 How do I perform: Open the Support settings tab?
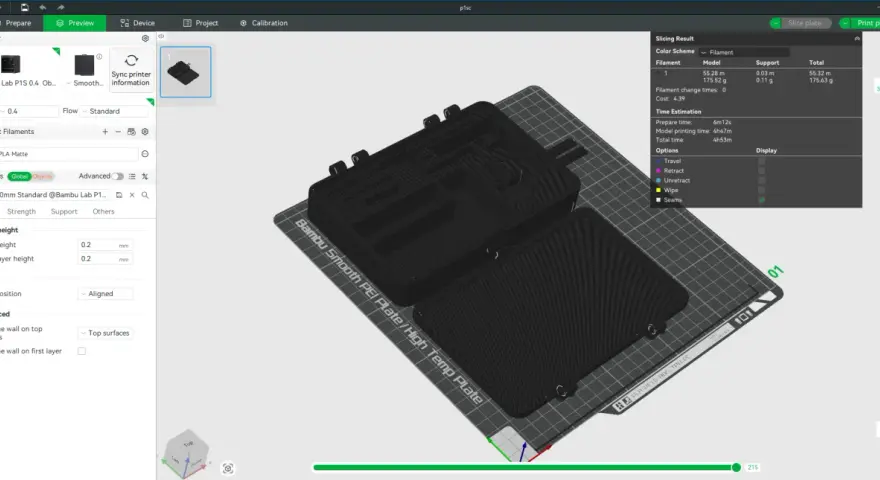point(64,212)
